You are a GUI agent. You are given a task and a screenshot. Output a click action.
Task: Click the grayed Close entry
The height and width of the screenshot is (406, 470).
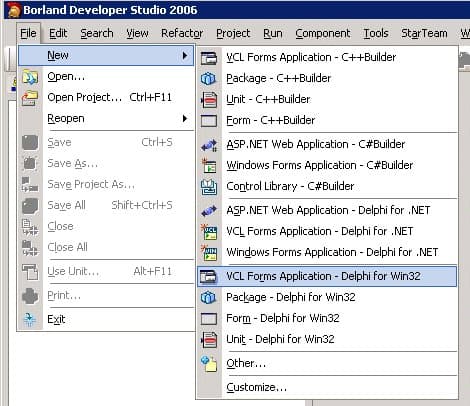[106, 226]
